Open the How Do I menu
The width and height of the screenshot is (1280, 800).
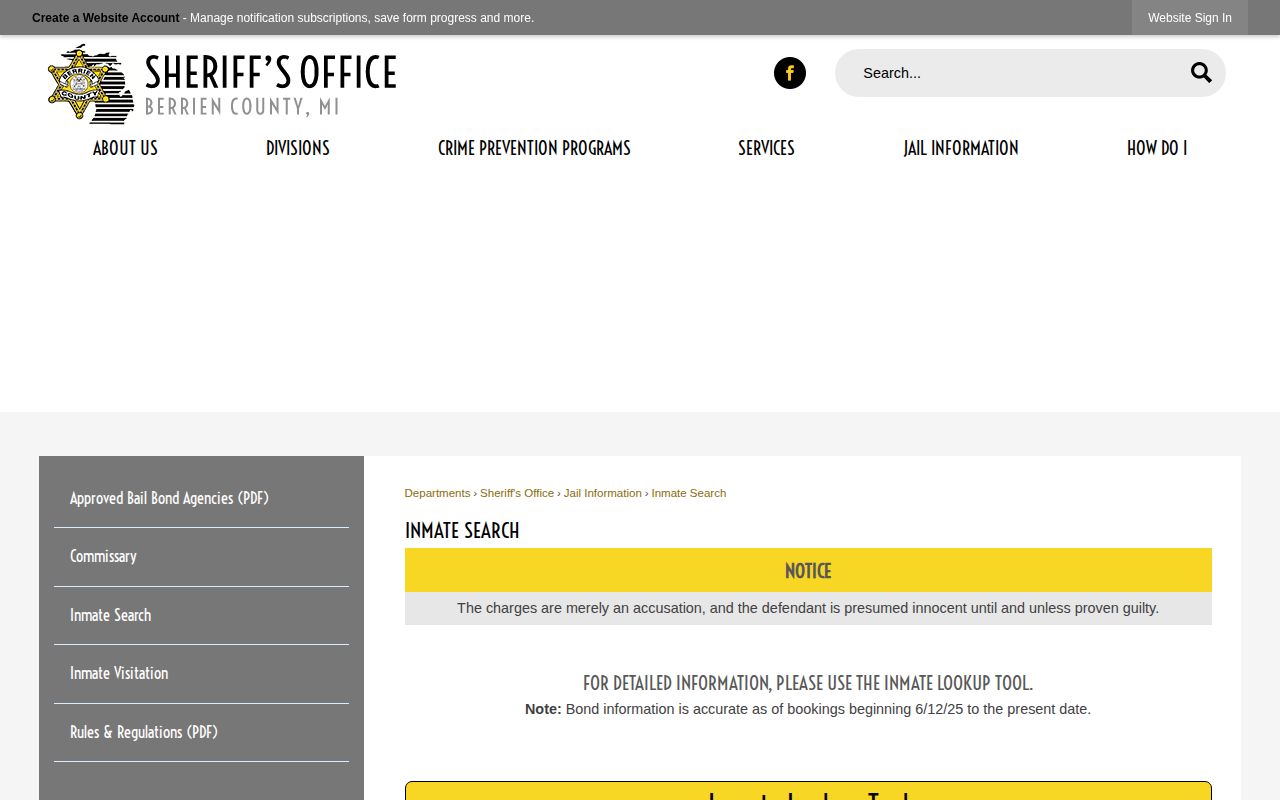tap(1157, 148)
